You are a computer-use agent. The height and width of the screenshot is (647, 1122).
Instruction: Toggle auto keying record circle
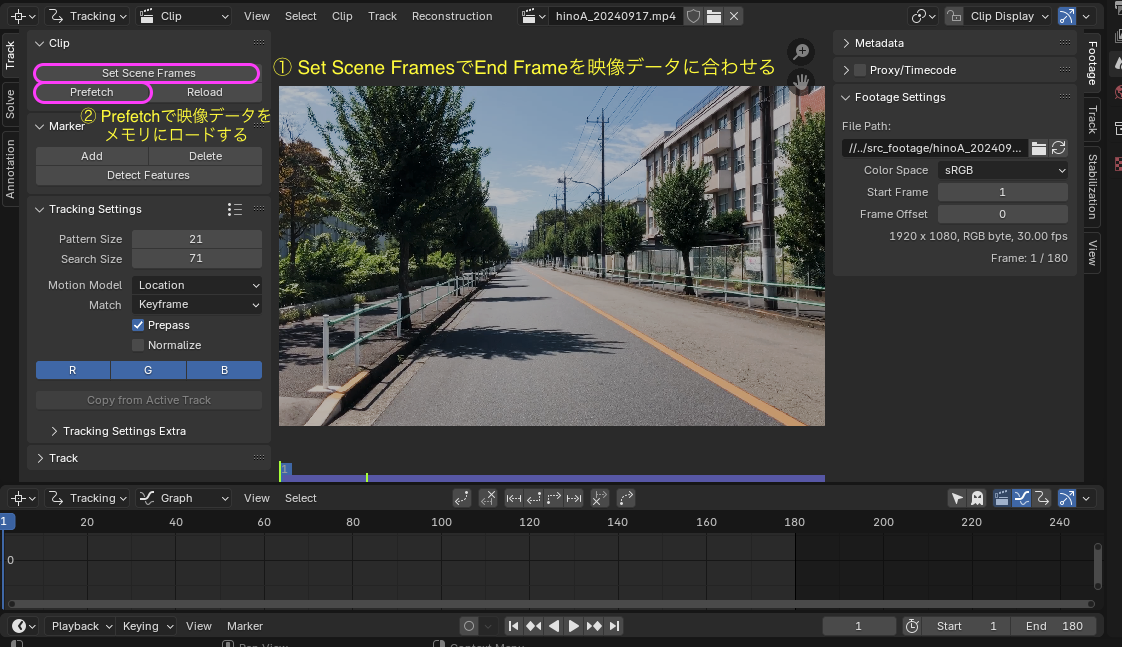pos(469,626)
